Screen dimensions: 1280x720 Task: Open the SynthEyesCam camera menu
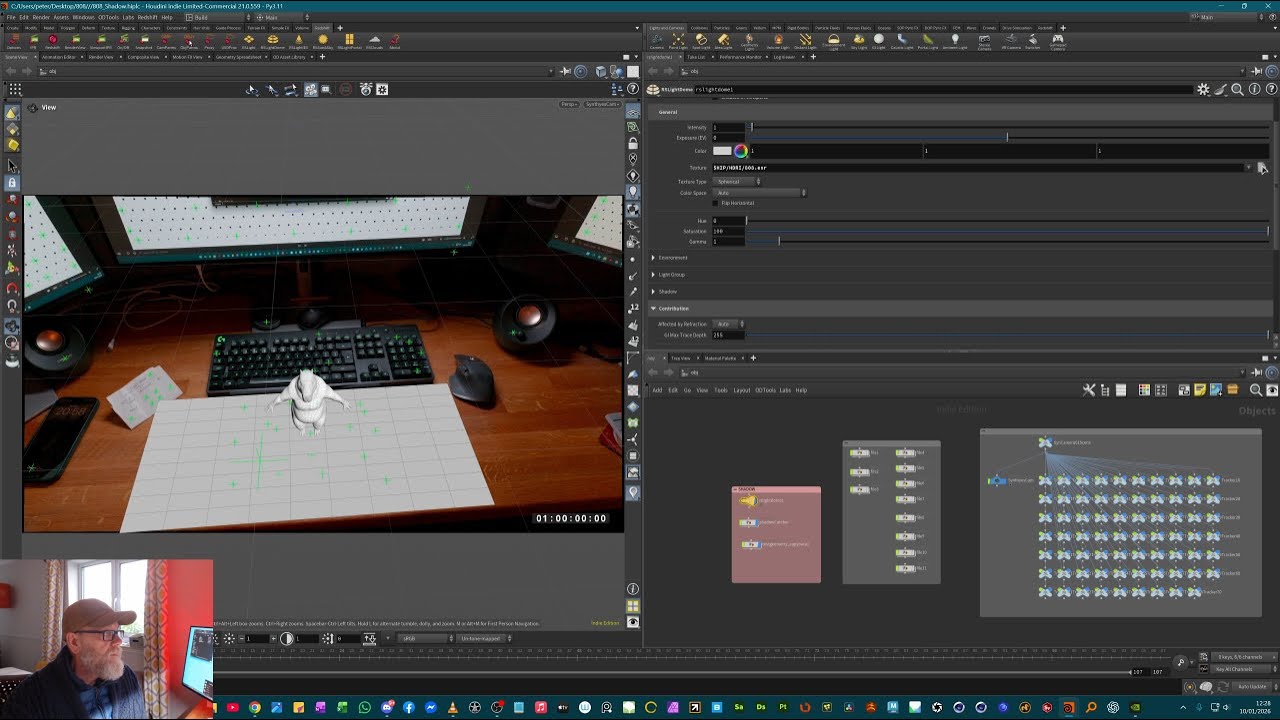602,104
